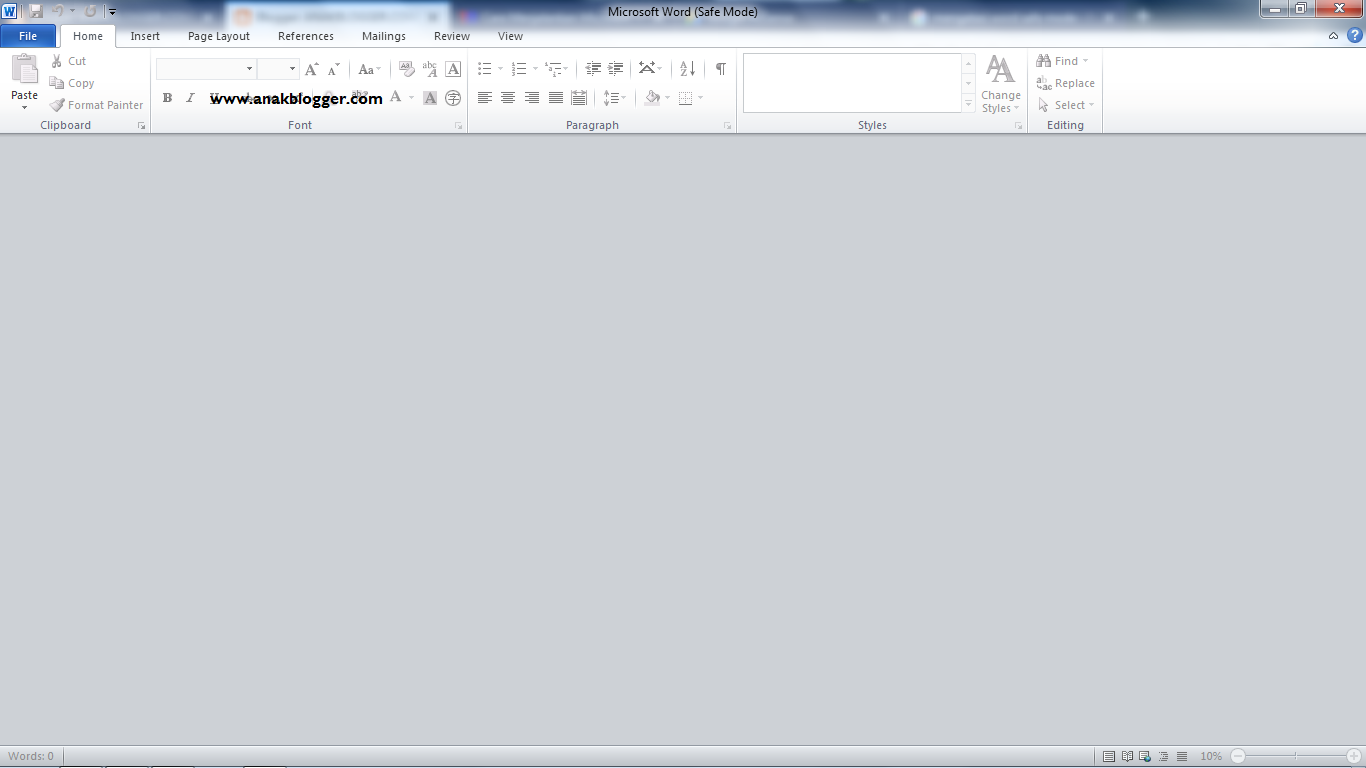This screenshot has height=768, width=1366.
Task: Switch to Full Screen Reading view icon
Action: (x=1126, y=756)
